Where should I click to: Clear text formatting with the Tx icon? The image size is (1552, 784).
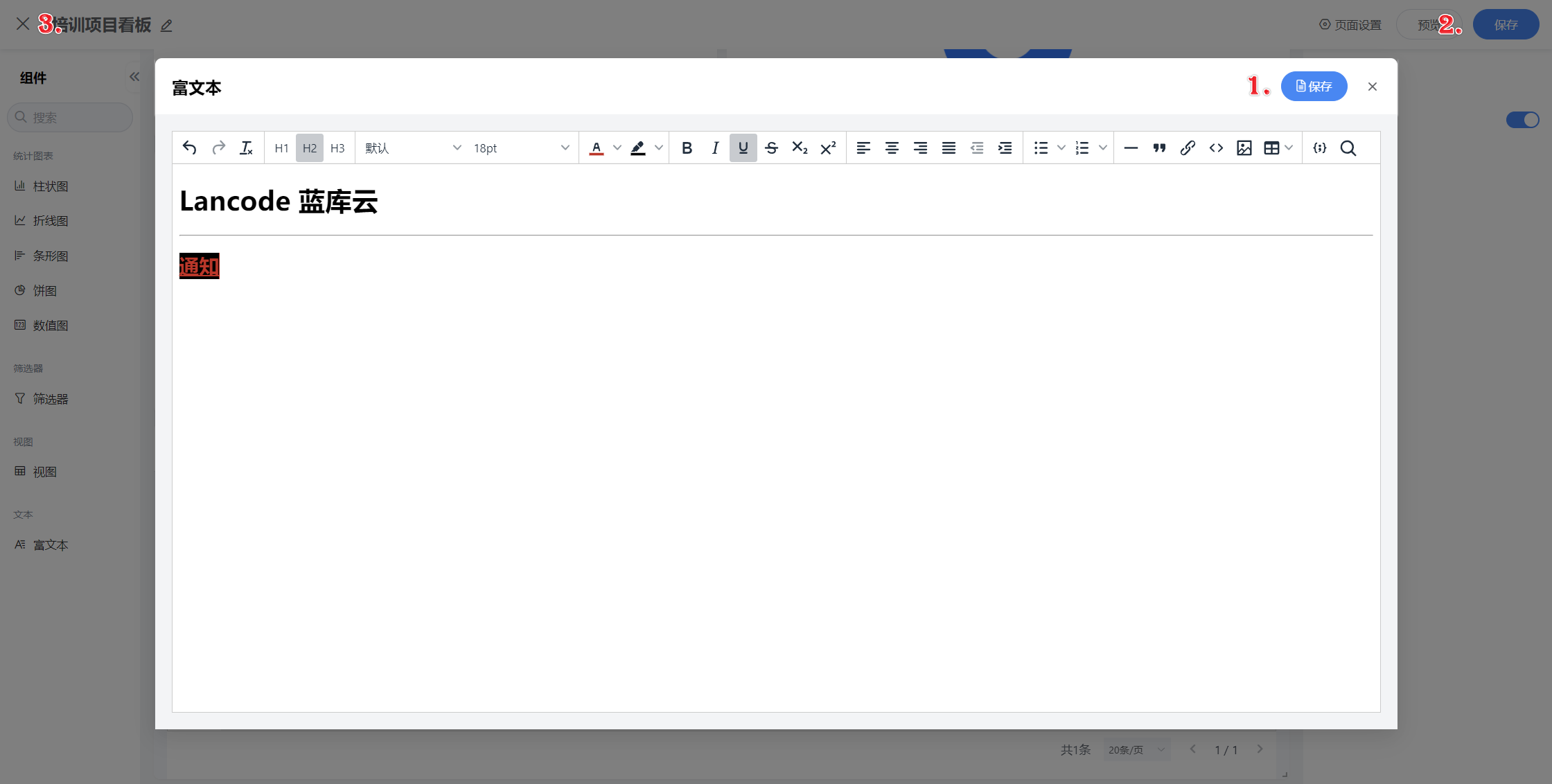pyautogui.click(x=246, y=148)
